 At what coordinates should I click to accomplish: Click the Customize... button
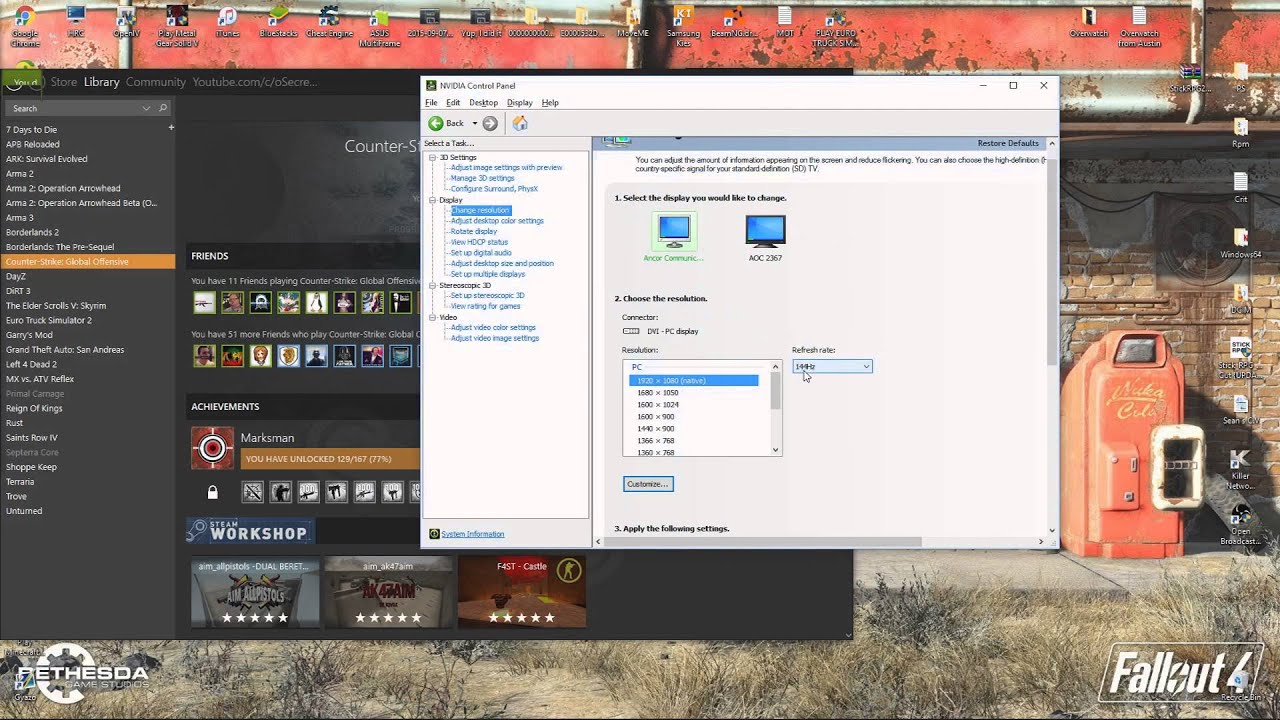[x=648, y=484]
